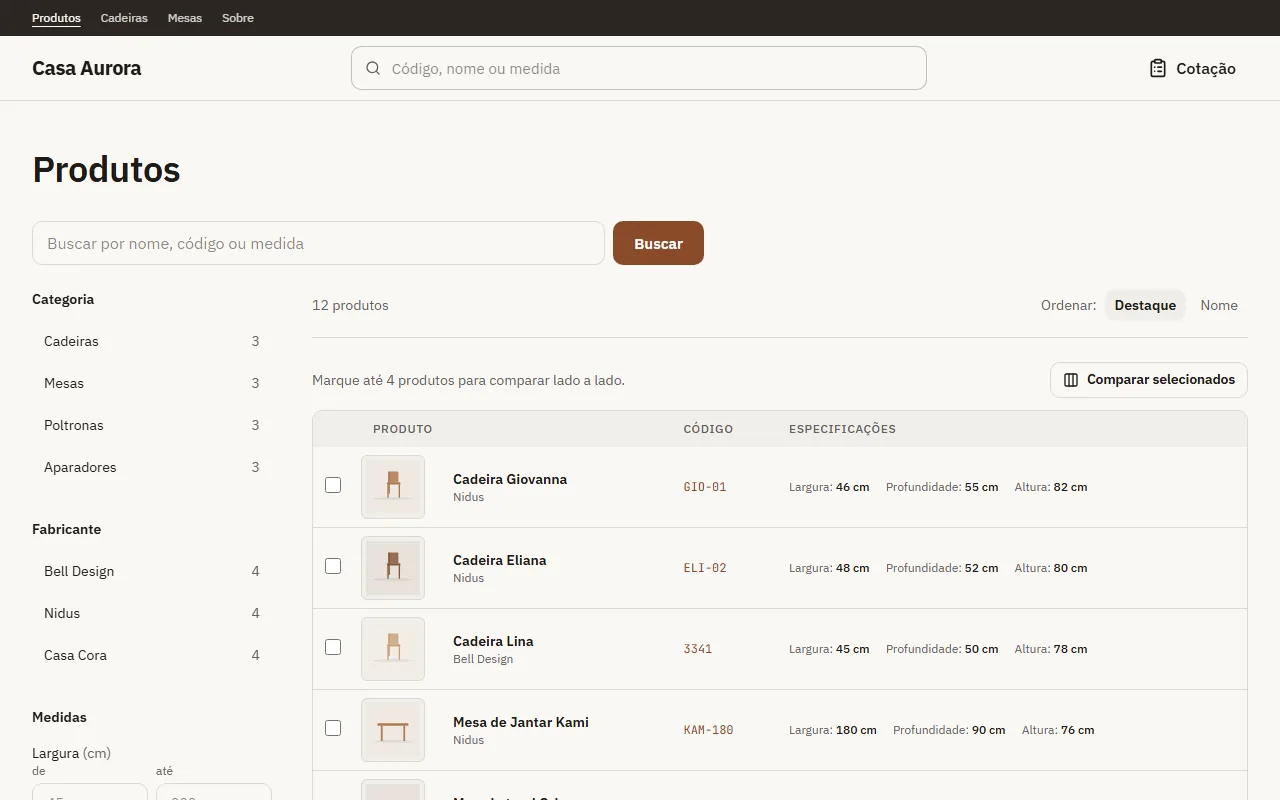Open the Cadeira Lina product thumbnail
The width and height of the screenshot is (1280, 800).
coord(393,649)
